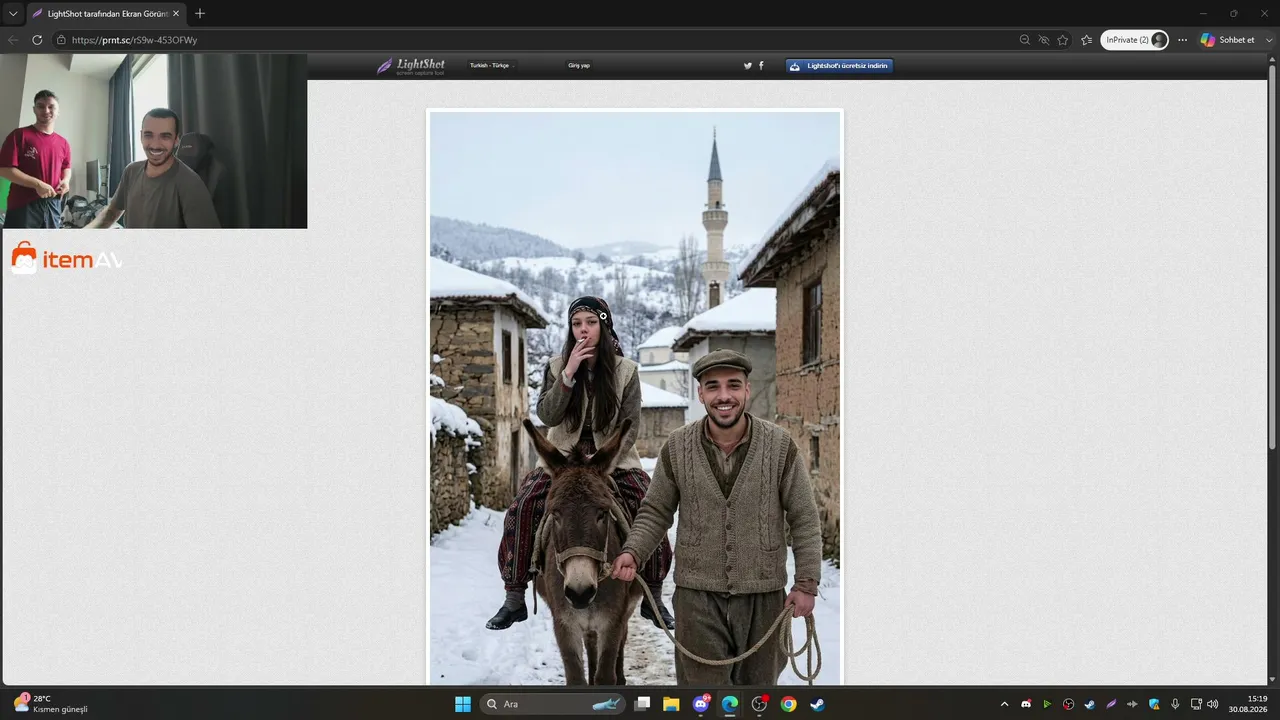Switch to the LightShot Ekran Görüntüsü tab
Screen dimensions: 1280x720
pos(105,13)
